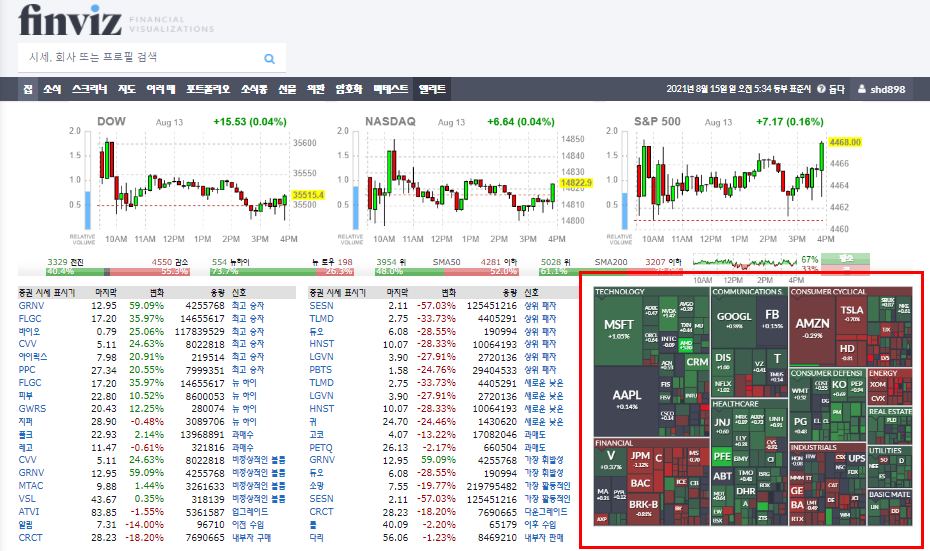Image resolution: width=930 pixels, height=551 pixels.
Task: Open the PBTS ticker link
Action: coord(320,370)
